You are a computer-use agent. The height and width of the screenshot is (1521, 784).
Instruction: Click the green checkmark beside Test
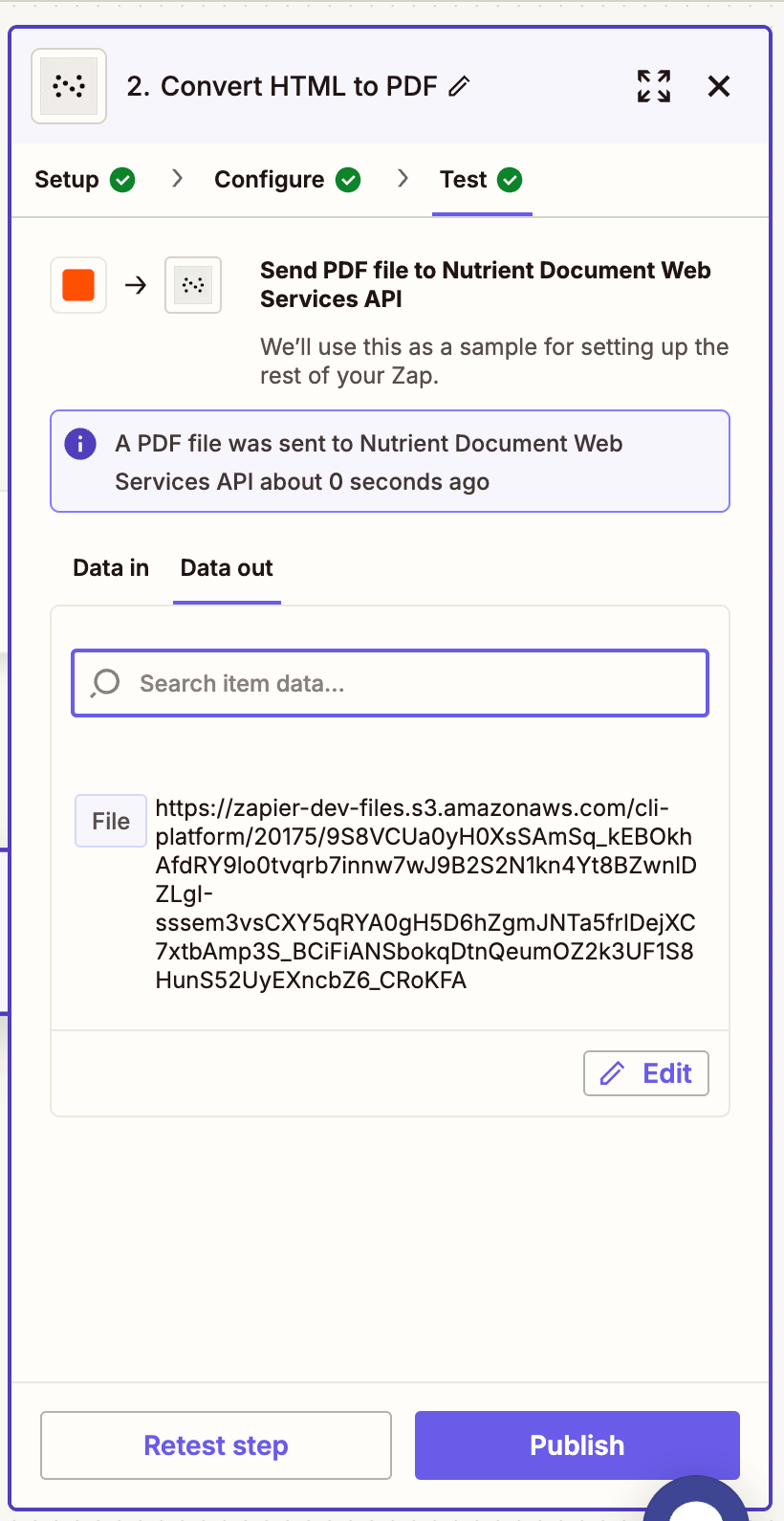(x=509, y=180)
